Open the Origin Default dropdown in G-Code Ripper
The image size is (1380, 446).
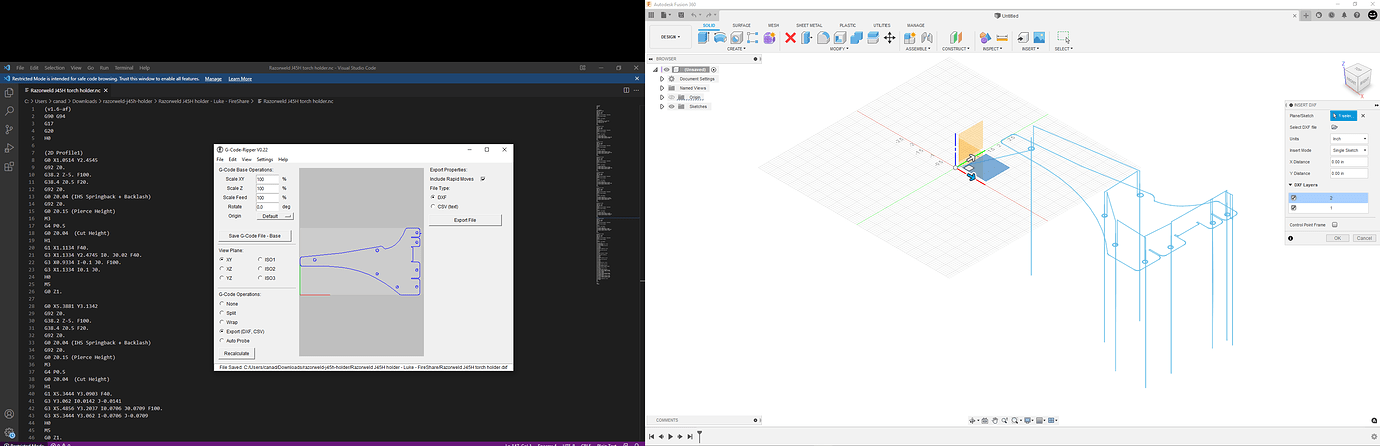(276, 215)
